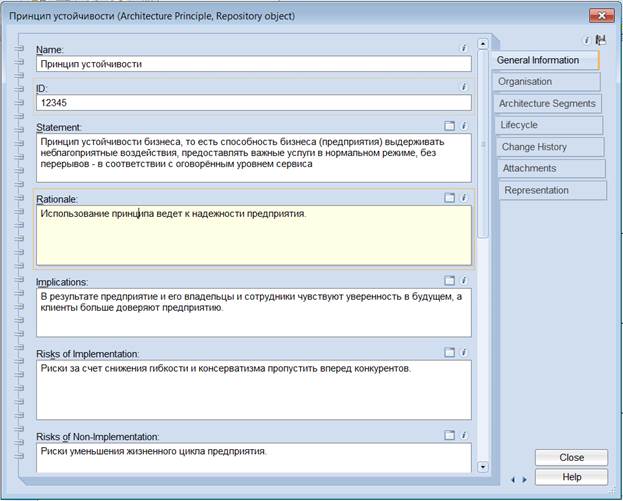Click inside the ID field showing 12345
Viewport: 623px width, 501px height.
coord(254,103)
